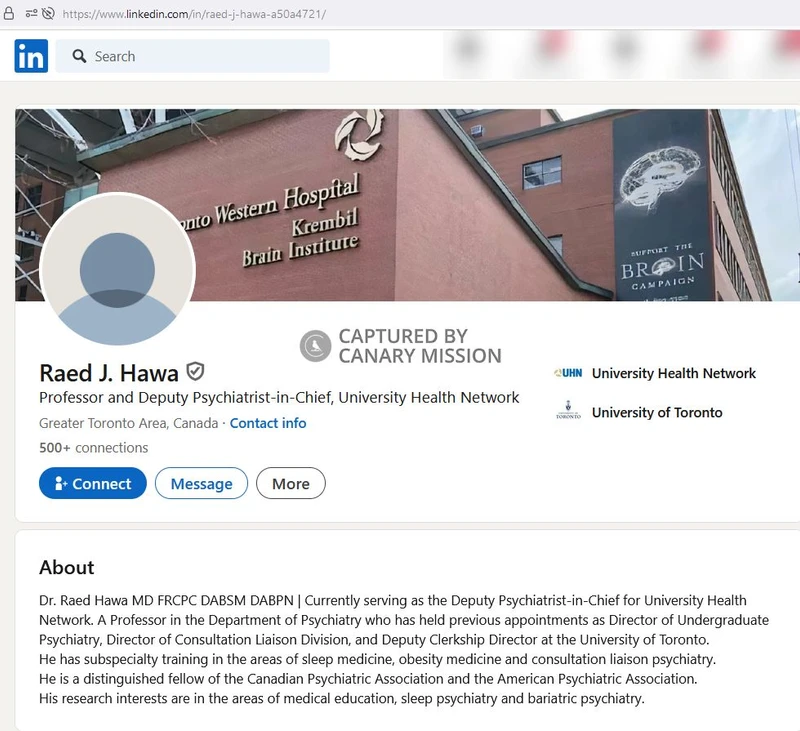The image size is (800, 731).
Task: Click the translate icon left of the address bar
Action: click(30, 13)
